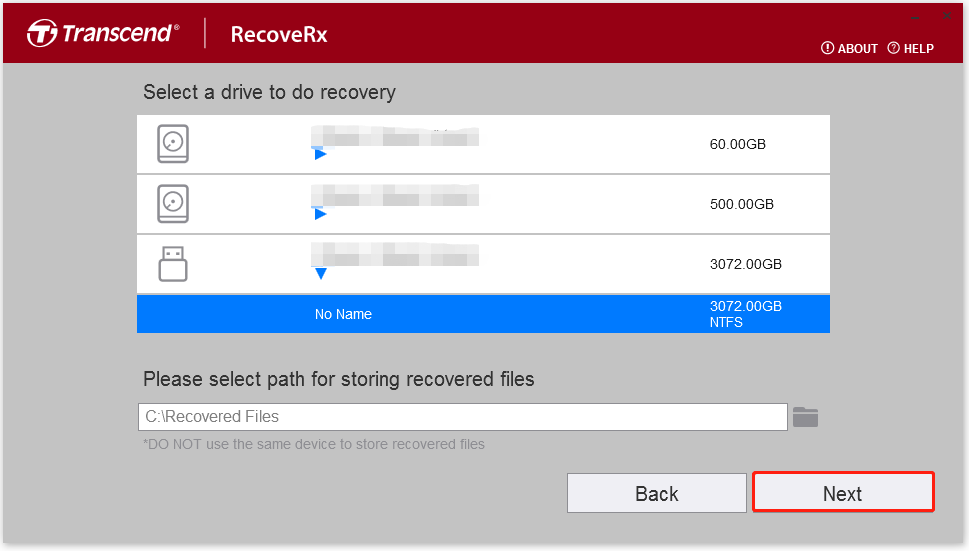Click the HELP question mark icon
Screen dimensions: 969x551
click(x=894, y=48)
